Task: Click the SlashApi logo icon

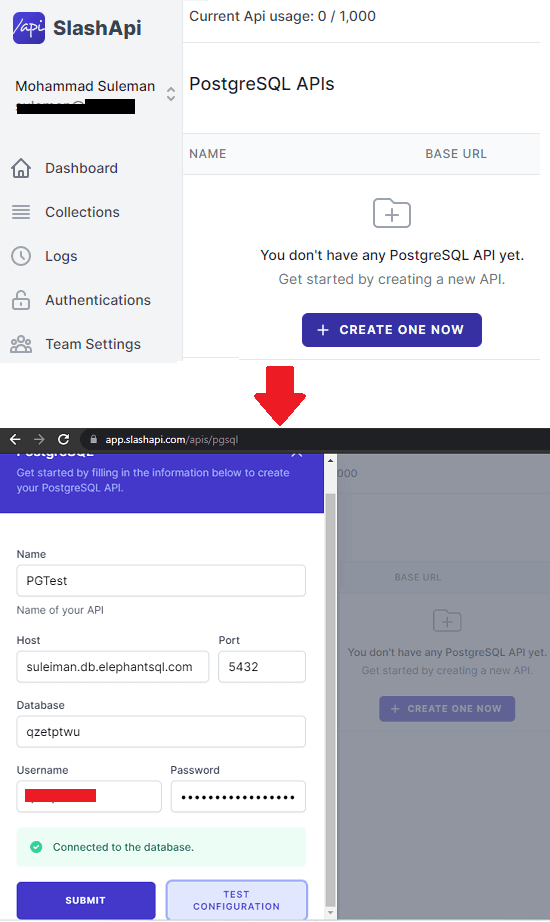Action: pyautogui.click(x=29, y=28)
